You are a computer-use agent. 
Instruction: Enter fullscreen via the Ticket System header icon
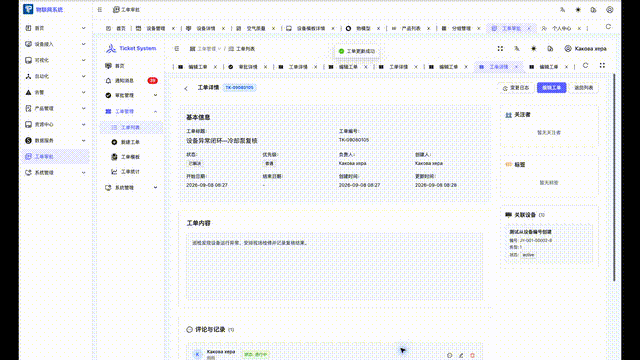click(x=500, y=49)
